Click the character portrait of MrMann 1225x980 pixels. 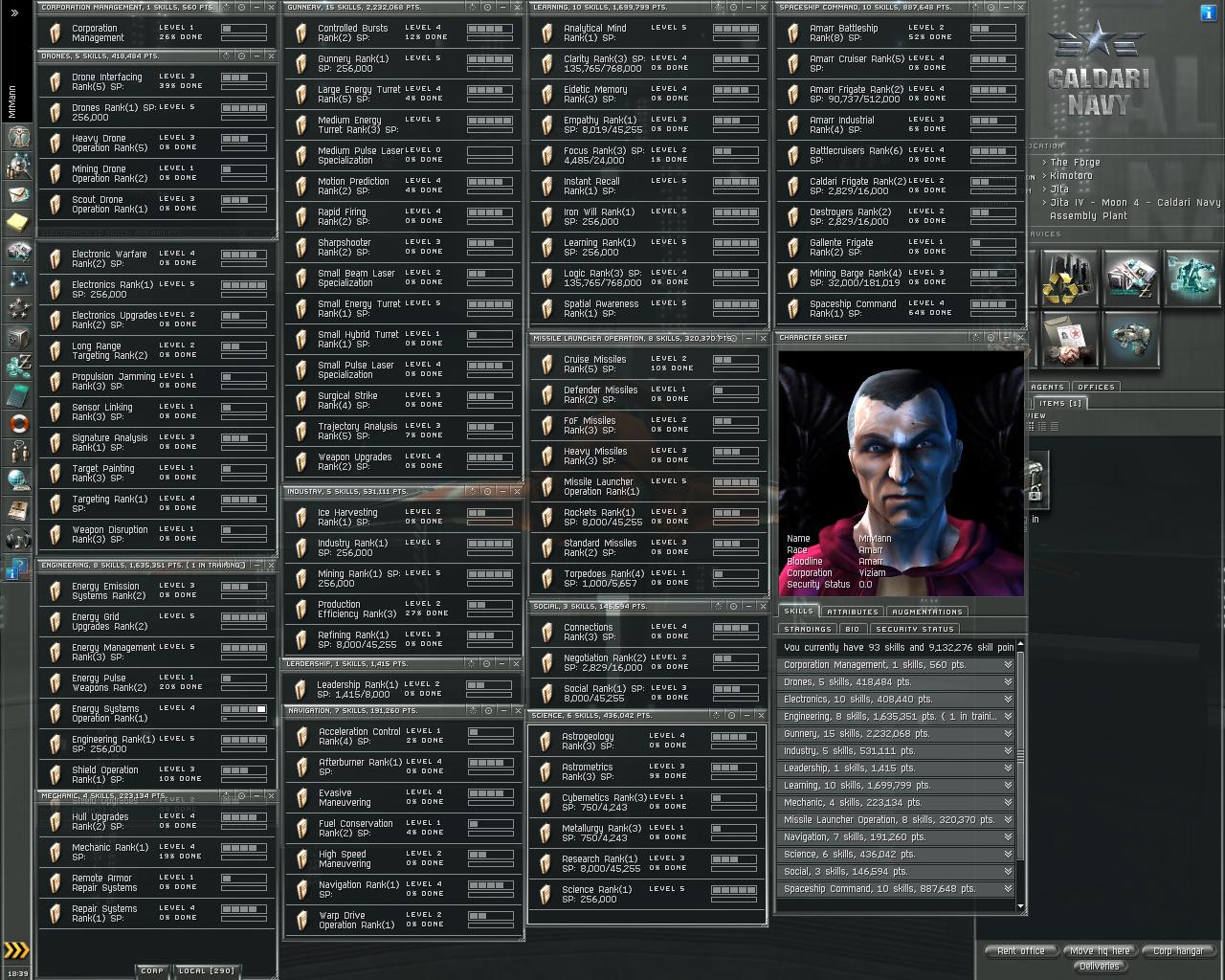coord(900,473)
